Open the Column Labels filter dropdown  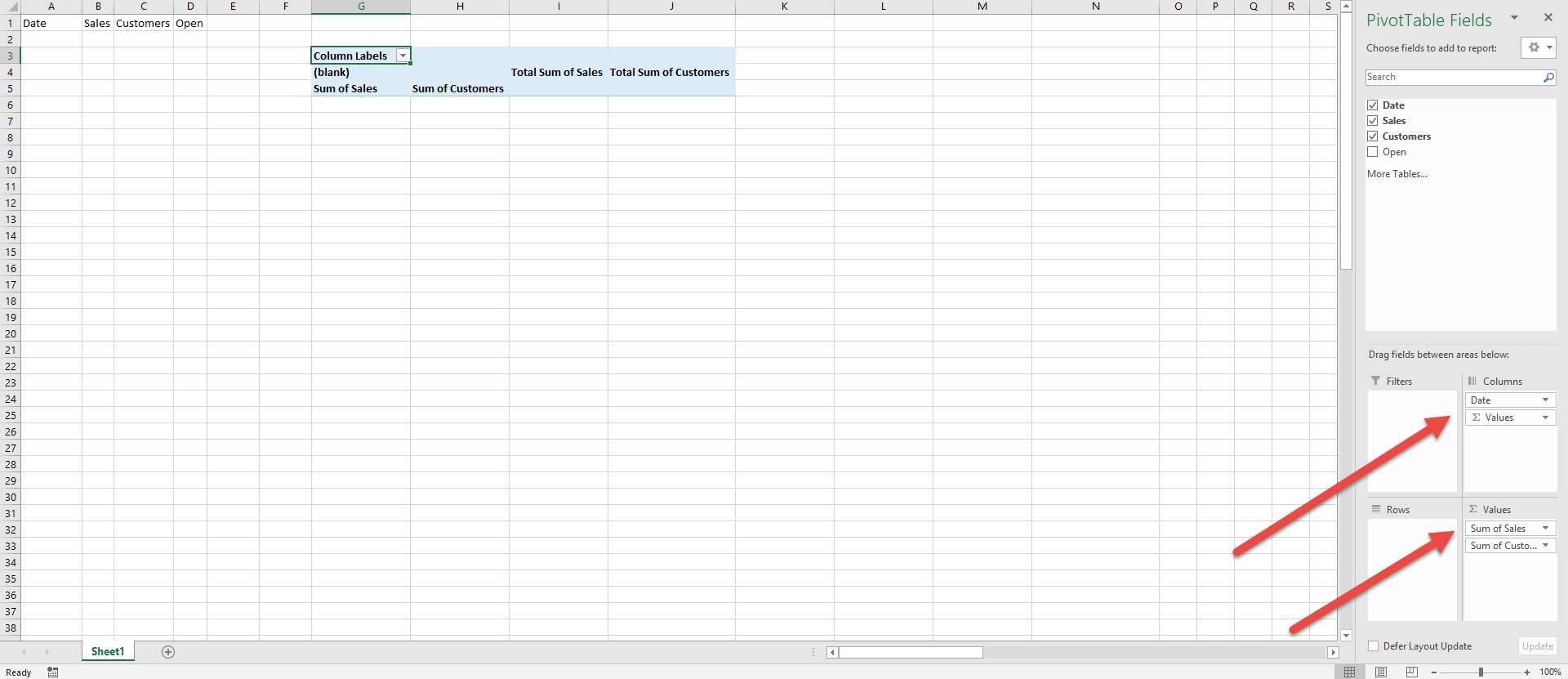click(x=403, y=56)
